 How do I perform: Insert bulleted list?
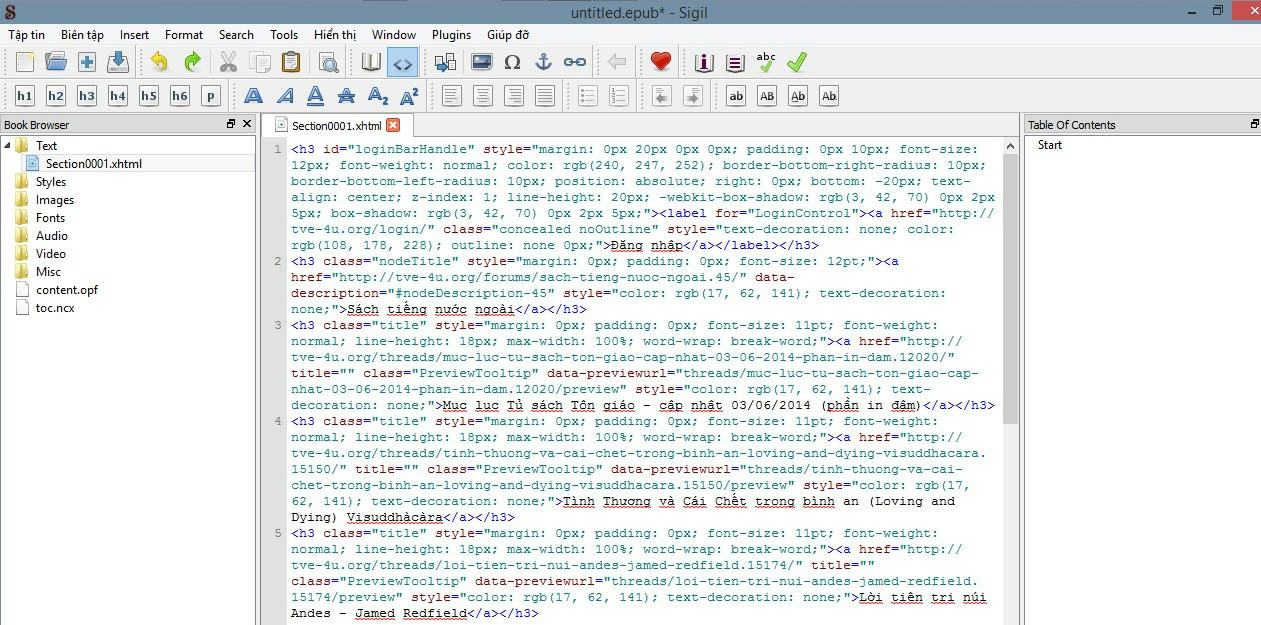pos(589,96)
